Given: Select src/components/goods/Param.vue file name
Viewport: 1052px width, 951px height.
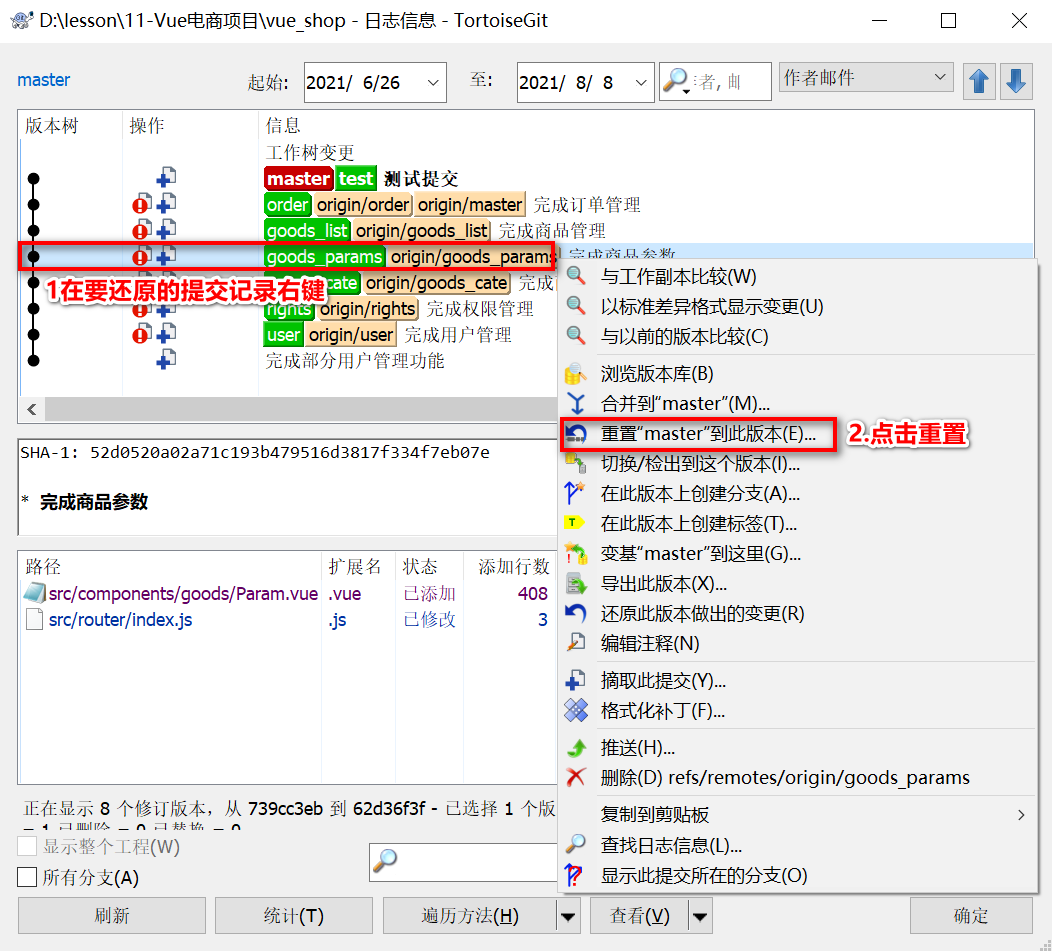Looking at the screenshot, I should click(x=183, y=594).
